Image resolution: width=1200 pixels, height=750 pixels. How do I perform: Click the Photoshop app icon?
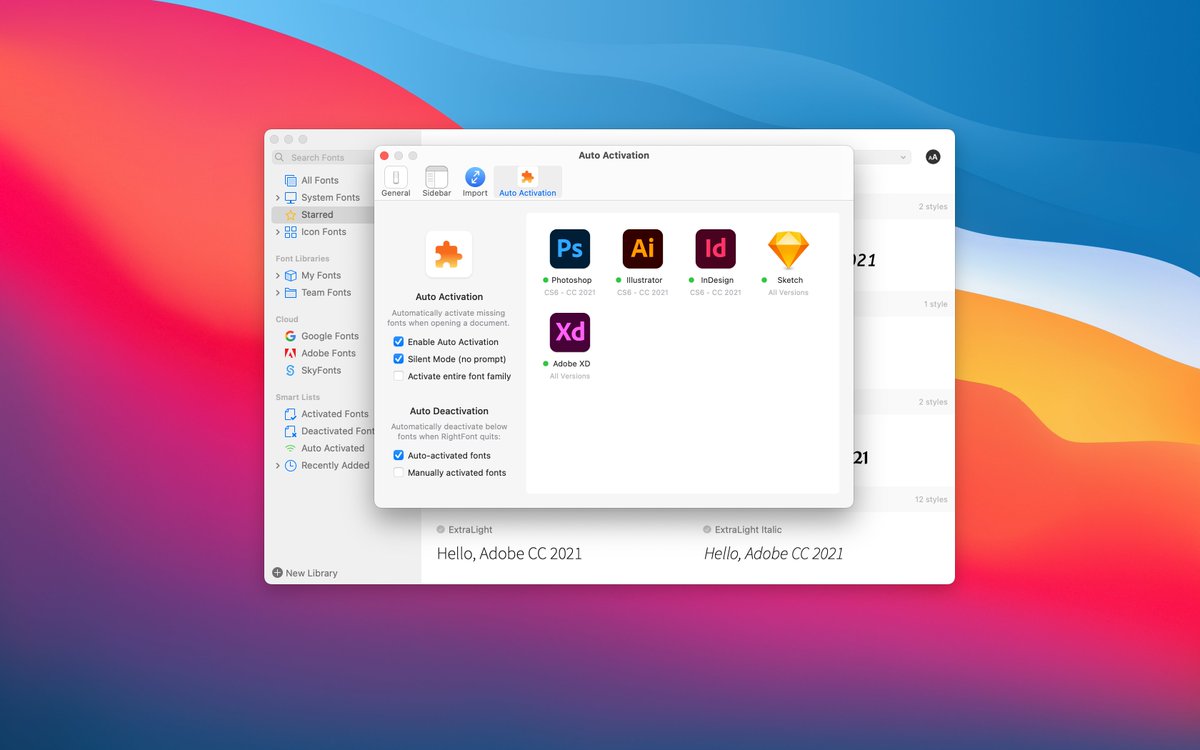[570, 249]
